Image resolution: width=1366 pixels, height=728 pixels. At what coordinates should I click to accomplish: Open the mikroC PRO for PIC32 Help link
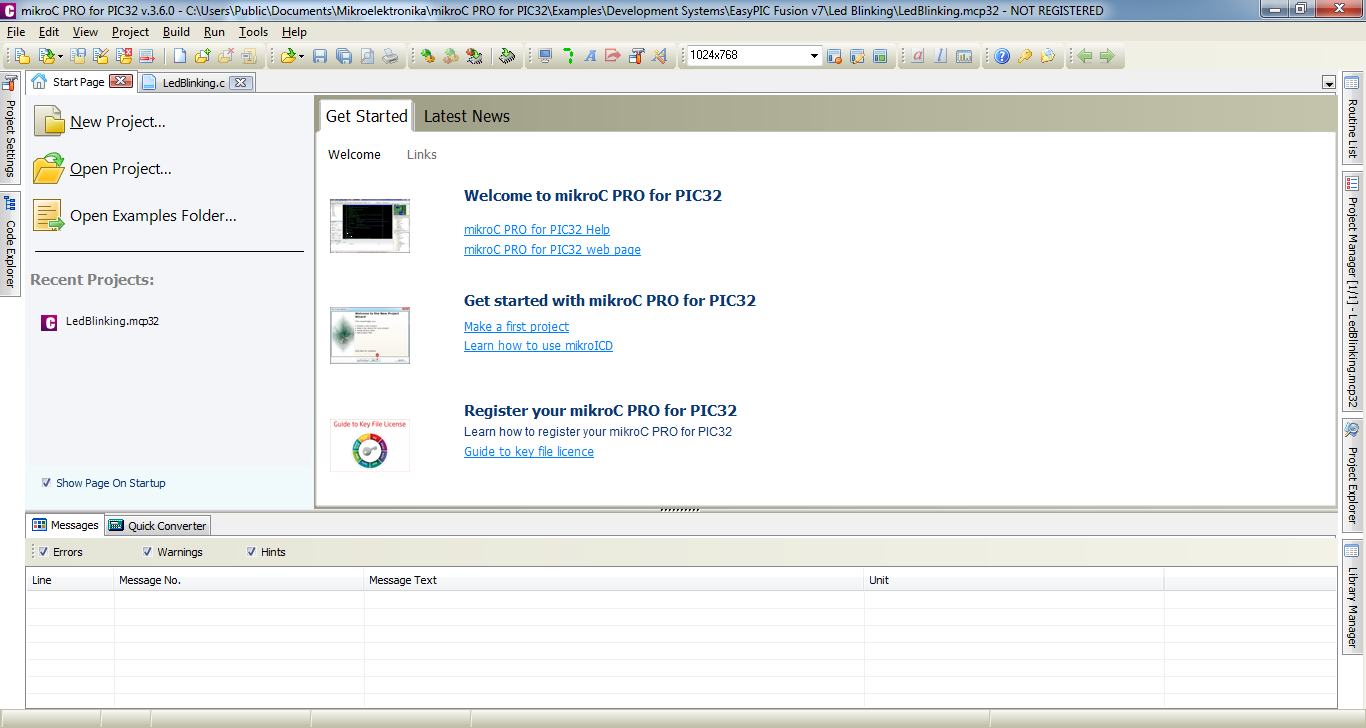tap(536, 230)
